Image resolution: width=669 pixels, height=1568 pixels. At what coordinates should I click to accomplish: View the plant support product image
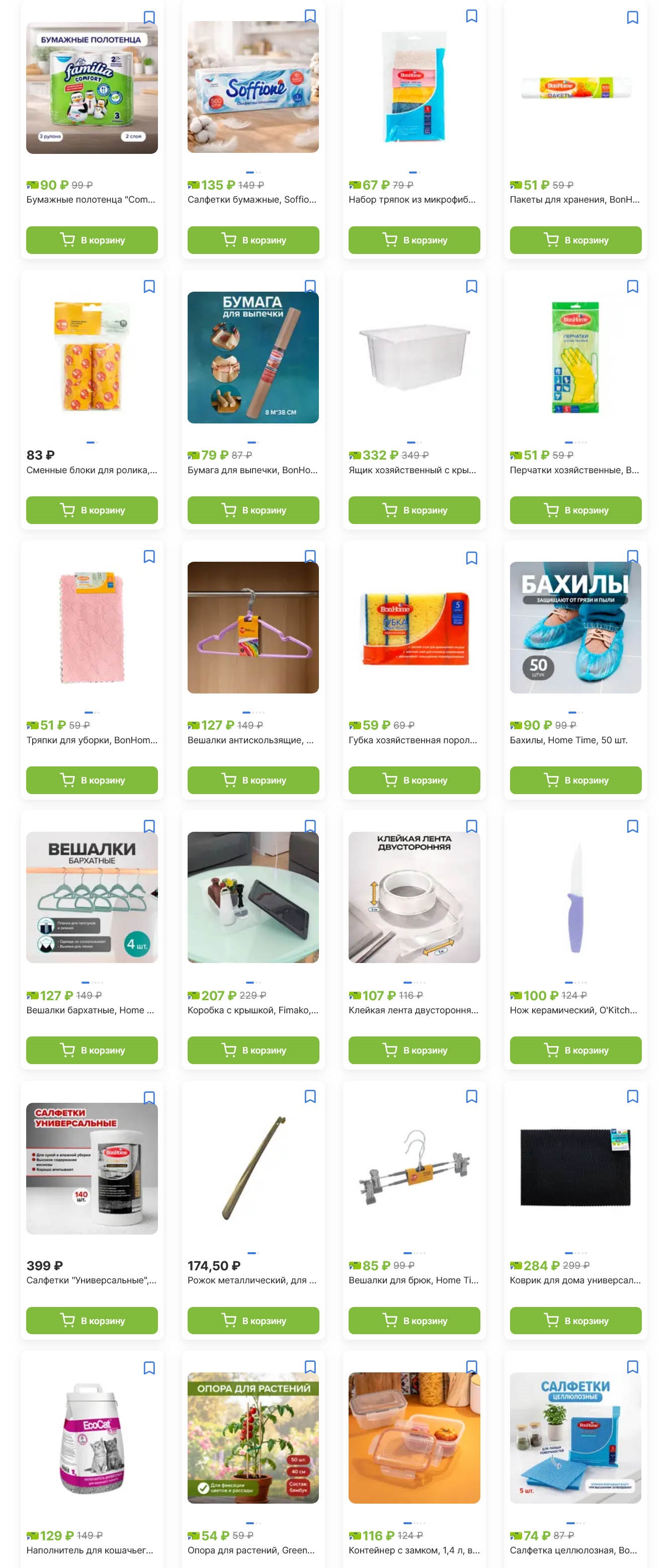(x=253, y=1438)
